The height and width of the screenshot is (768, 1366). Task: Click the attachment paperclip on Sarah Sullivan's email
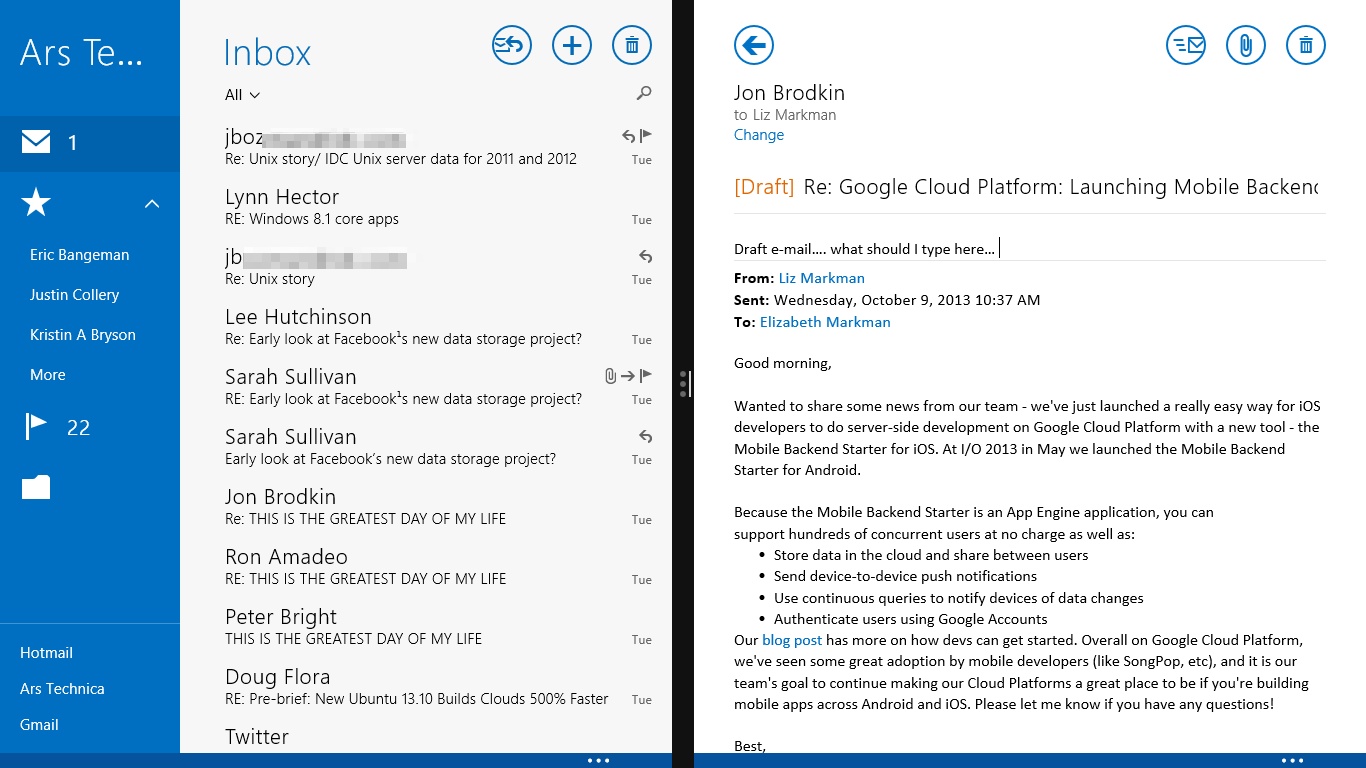(610, 376)
